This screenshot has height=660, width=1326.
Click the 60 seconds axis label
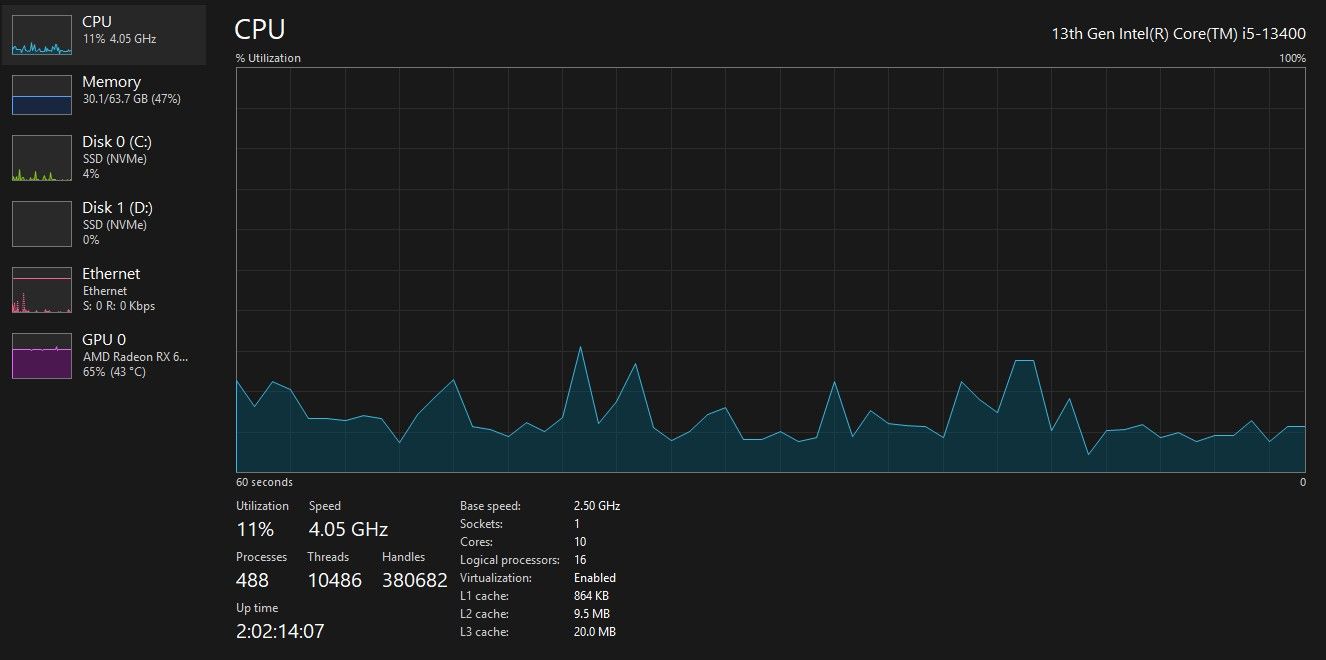click(x=265, y=482)
